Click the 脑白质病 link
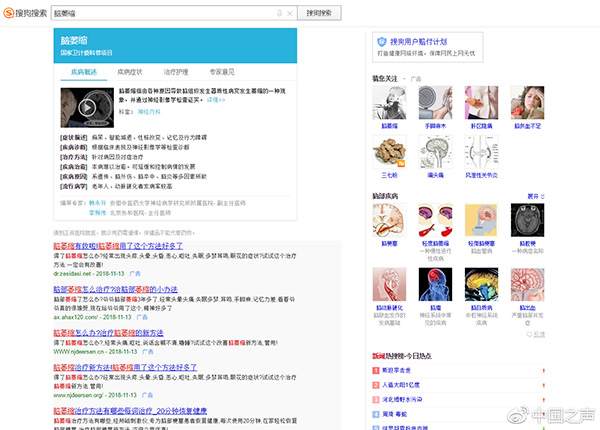Image resolution: width=600 pixels, height=430 pixels. tap(481, 308)
